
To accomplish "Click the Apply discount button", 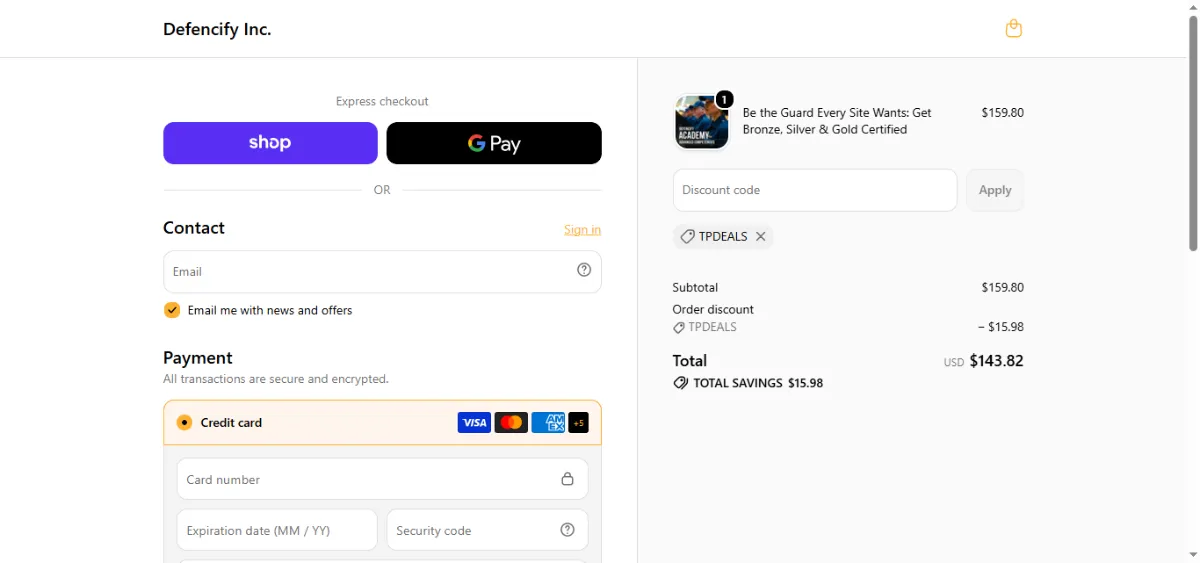I will (995, 190).
